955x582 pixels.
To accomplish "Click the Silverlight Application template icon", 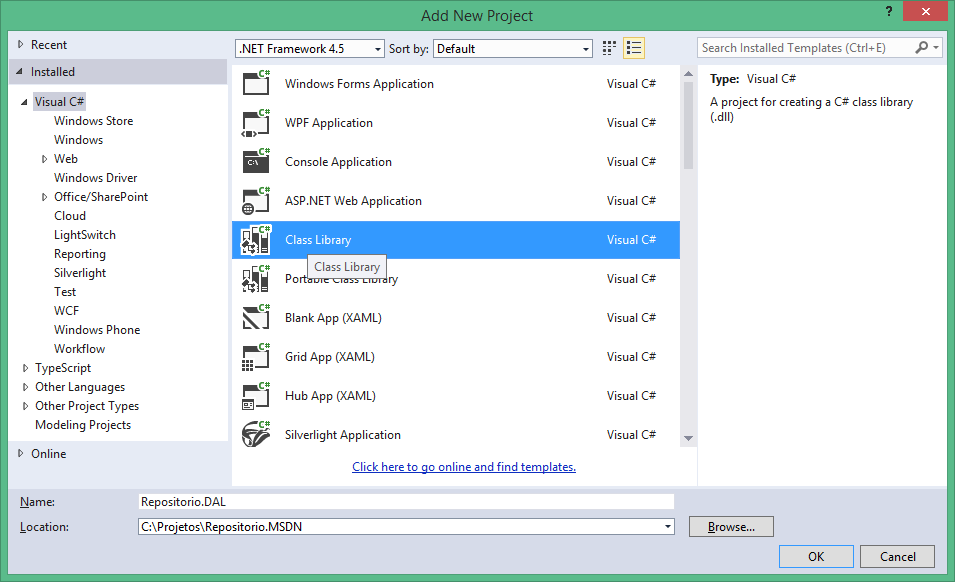I will tap(256, 435).
